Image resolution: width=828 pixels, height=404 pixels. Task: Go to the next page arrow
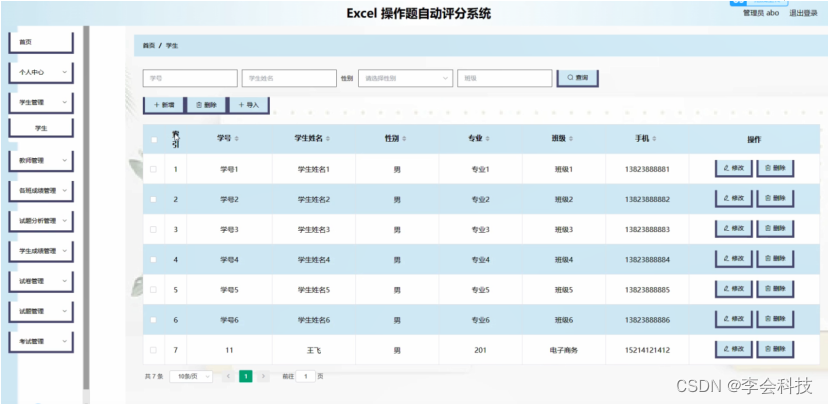click(264, 377)
